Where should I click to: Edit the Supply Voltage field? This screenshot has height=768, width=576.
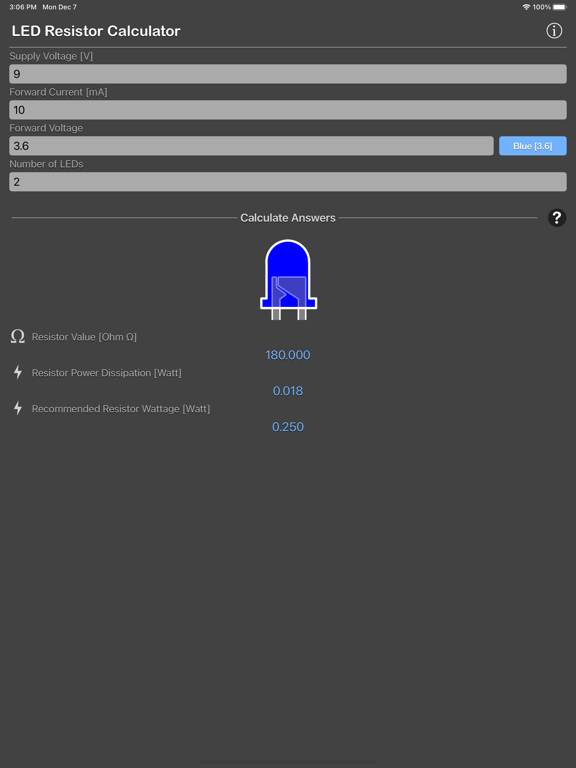click(x=288, y=74)
